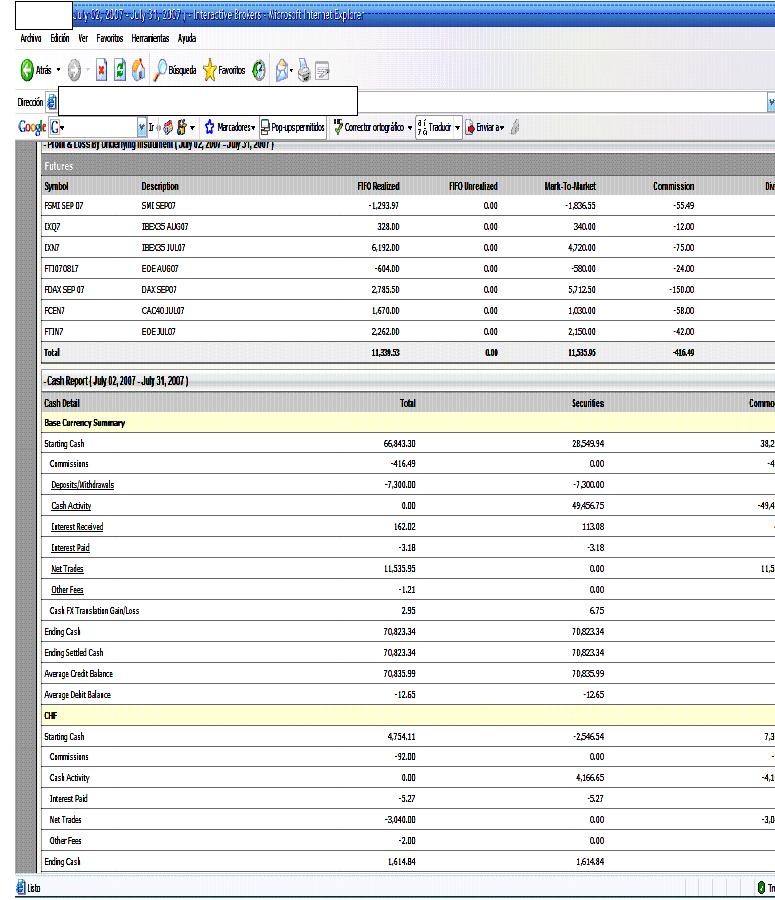
Task: Click the Atrás back arrow button
Action: 30,71
